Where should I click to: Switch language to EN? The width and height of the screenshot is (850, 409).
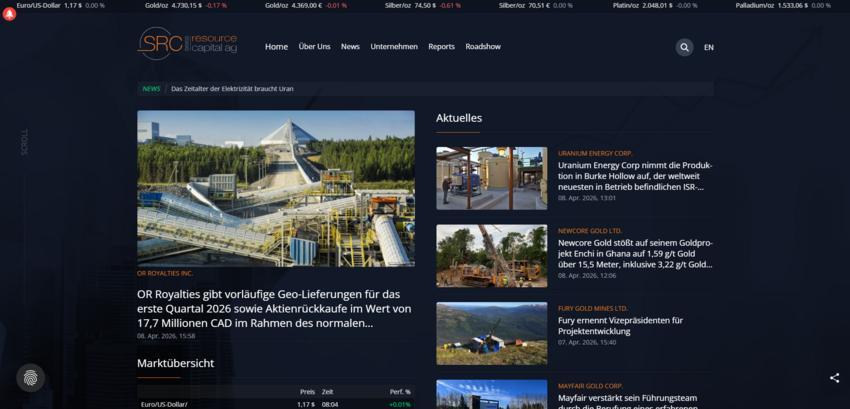tap(709, 47)
